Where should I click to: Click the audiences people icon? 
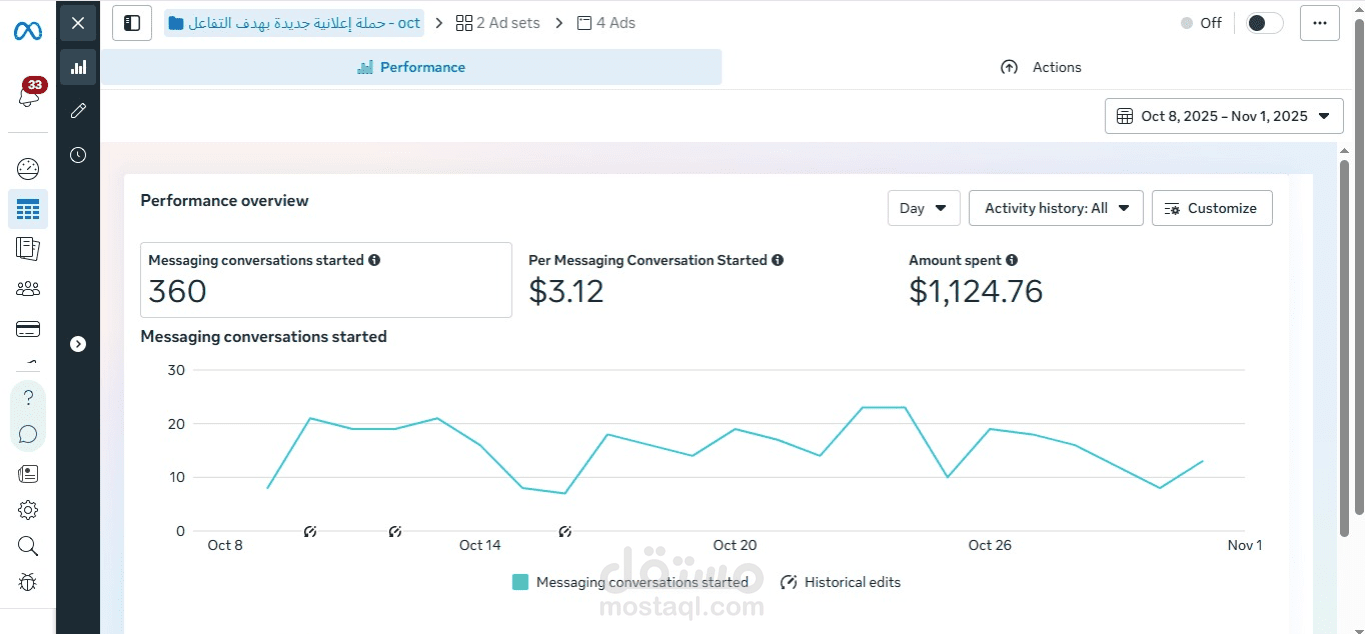tap(28, 289)
